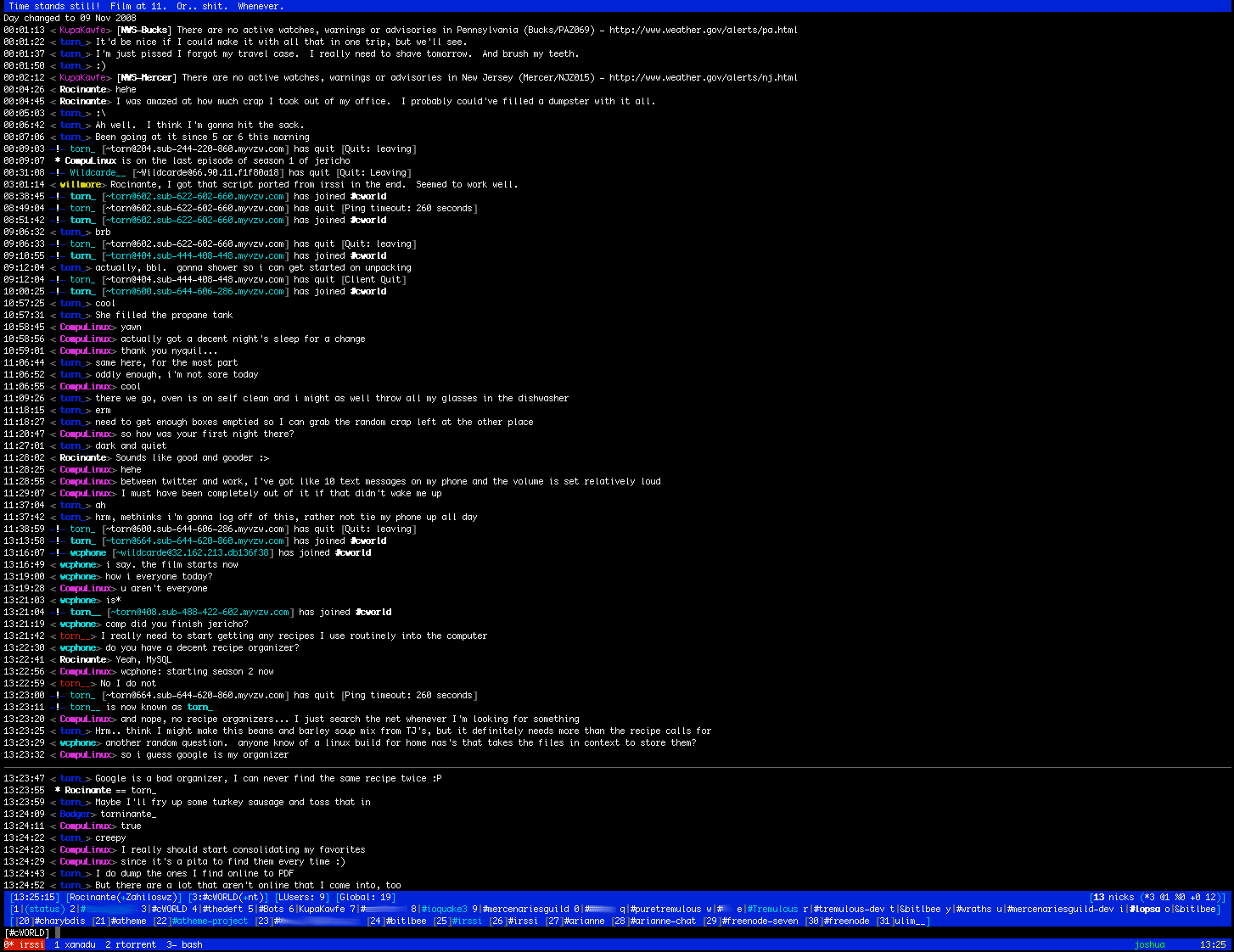Image resolution: width=1234 pixels, height=952 pixels.
Task: Switch to the rtorrent screen window
Action: point(131,944)
